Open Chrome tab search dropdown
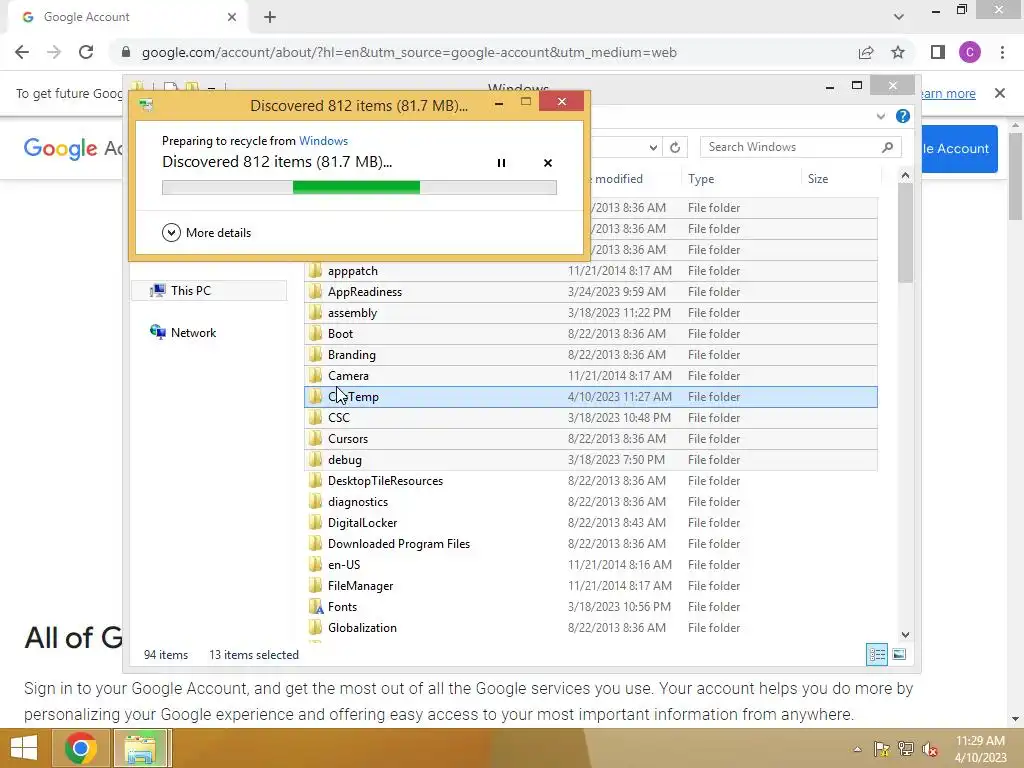 pos(899,17)
